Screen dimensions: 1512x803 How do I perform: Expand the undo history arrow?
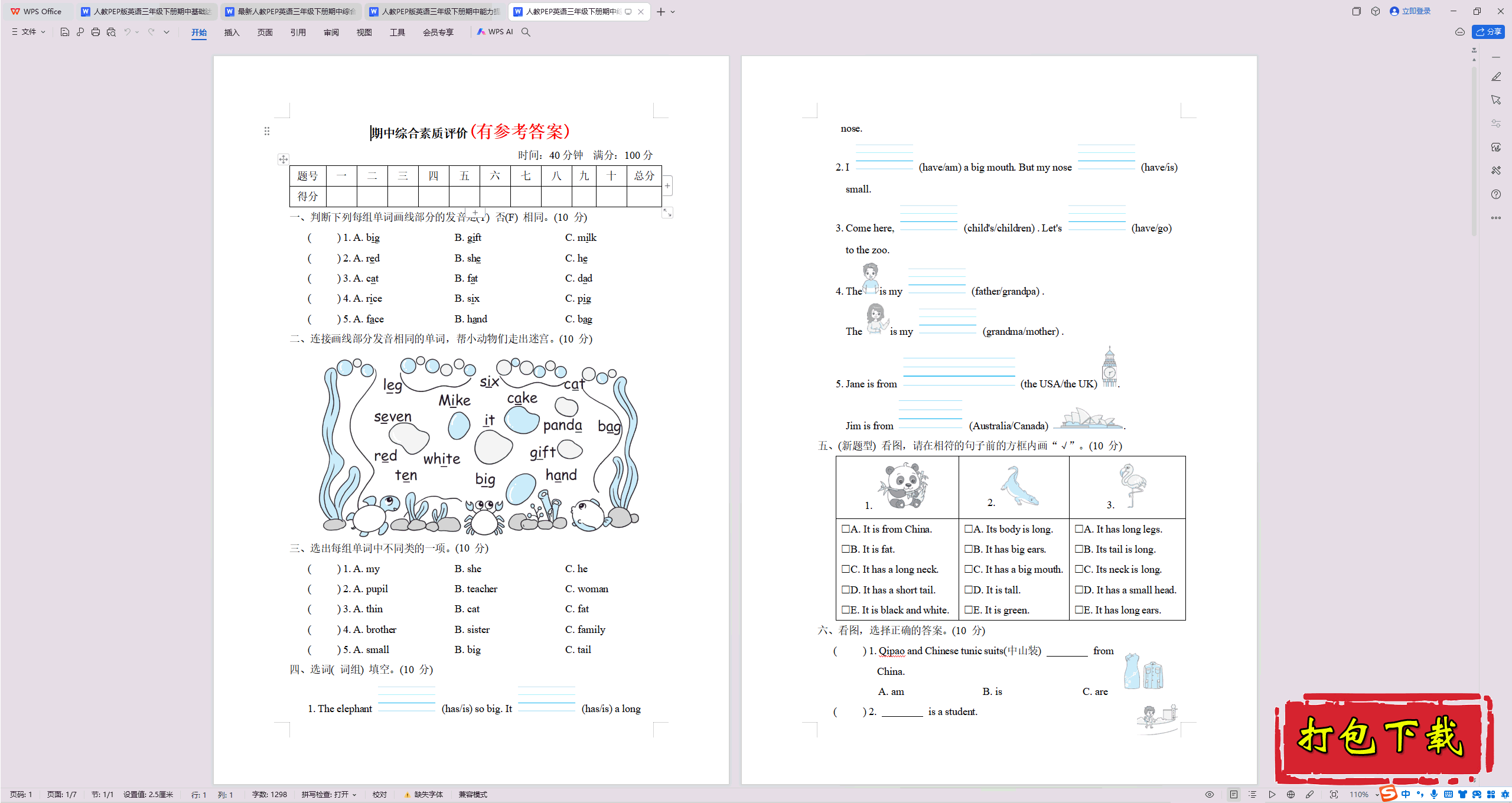tap(137, 32)
